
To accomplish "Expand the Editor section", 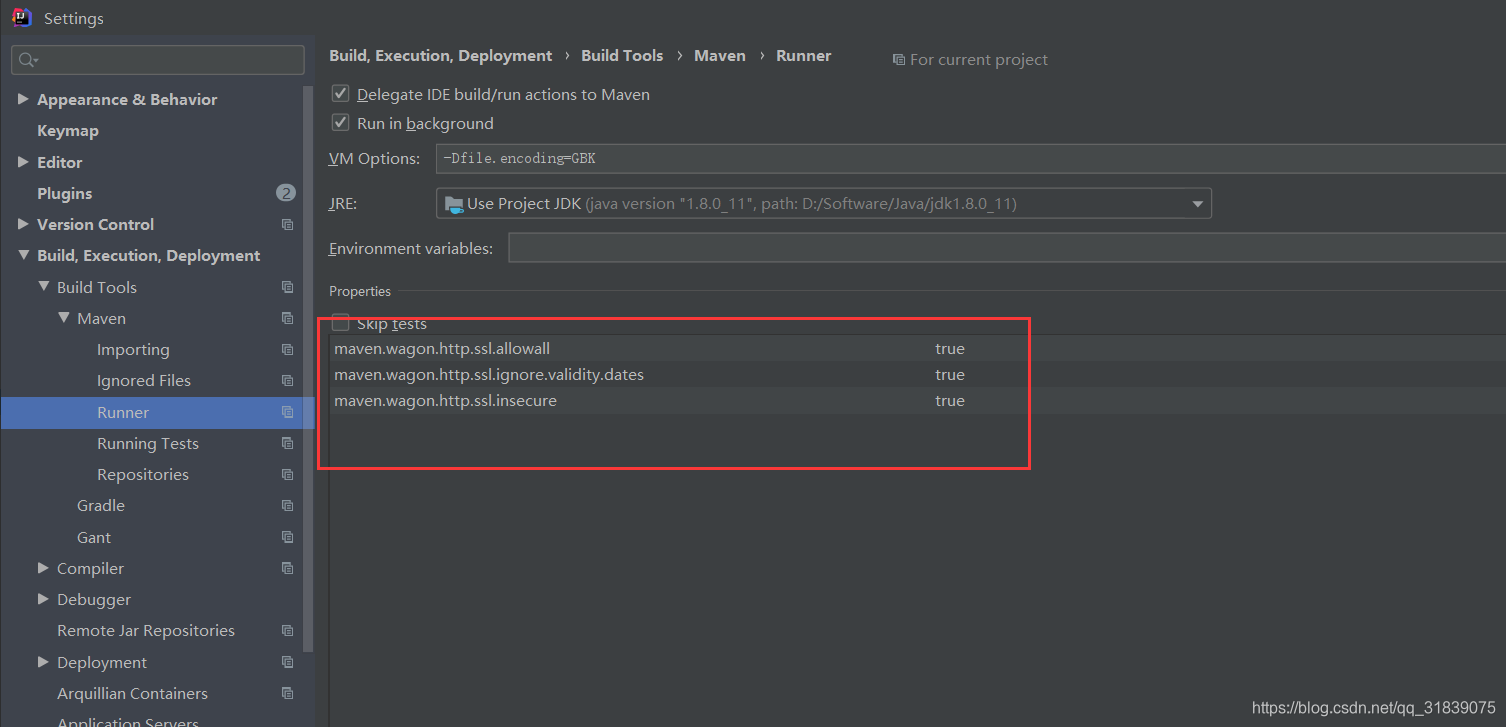I will (x=23, y=162).
